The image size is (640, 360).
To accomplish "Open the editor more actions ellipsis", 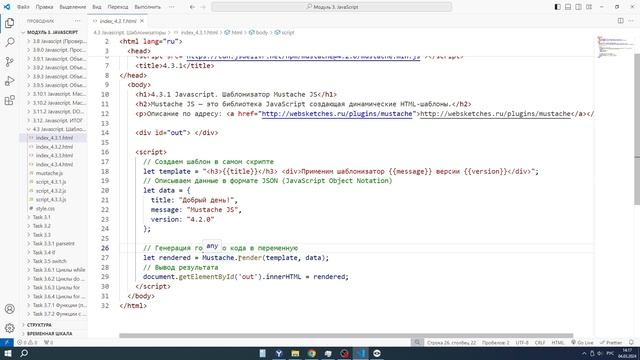I will tap(632, 21).
